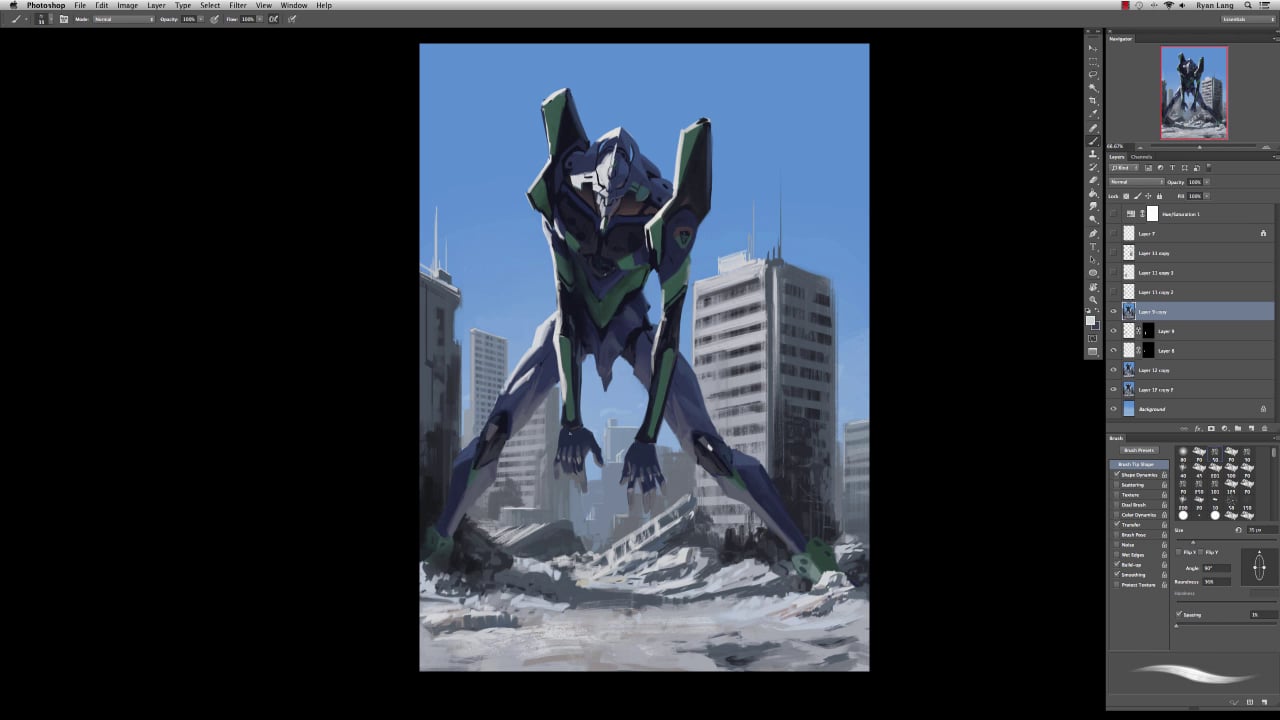
Task: Toggle airbrush mode in options bar
Action: coord(272,19)
